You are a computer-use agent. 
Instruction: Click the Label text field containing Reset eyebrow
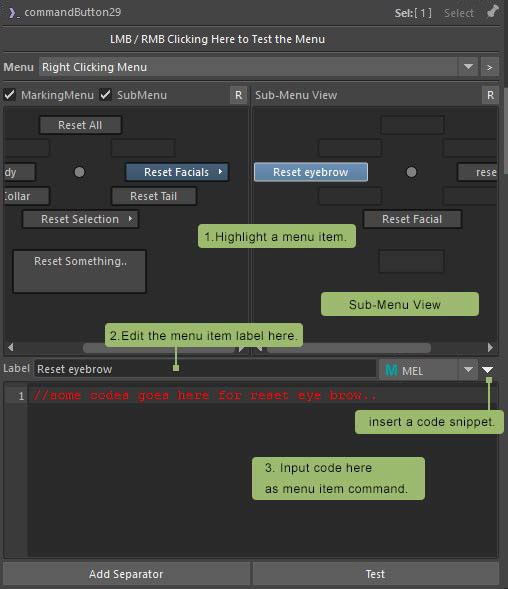coord(205,369)
